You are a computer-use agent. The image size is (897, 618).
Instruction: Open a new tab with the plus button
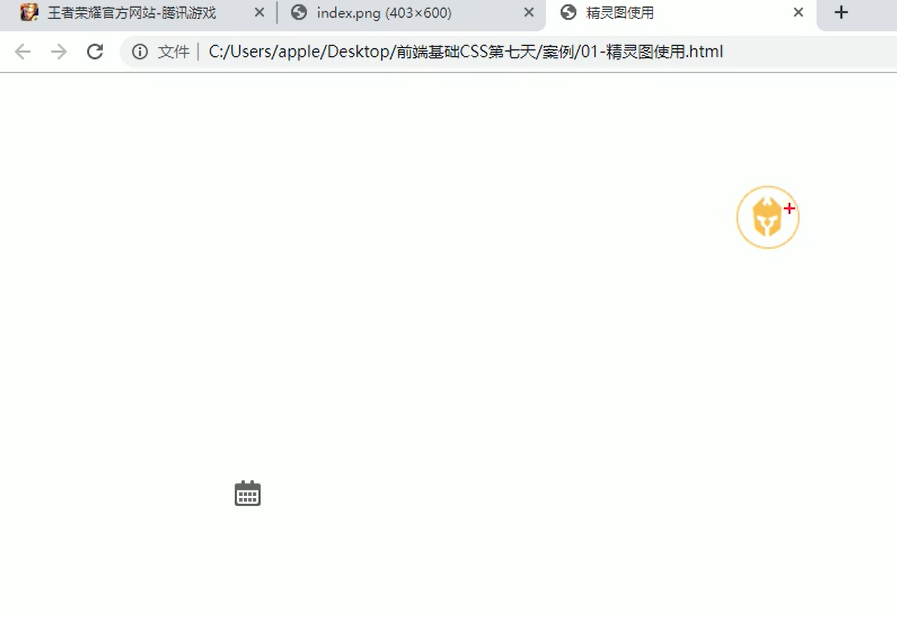pos(841,12)
